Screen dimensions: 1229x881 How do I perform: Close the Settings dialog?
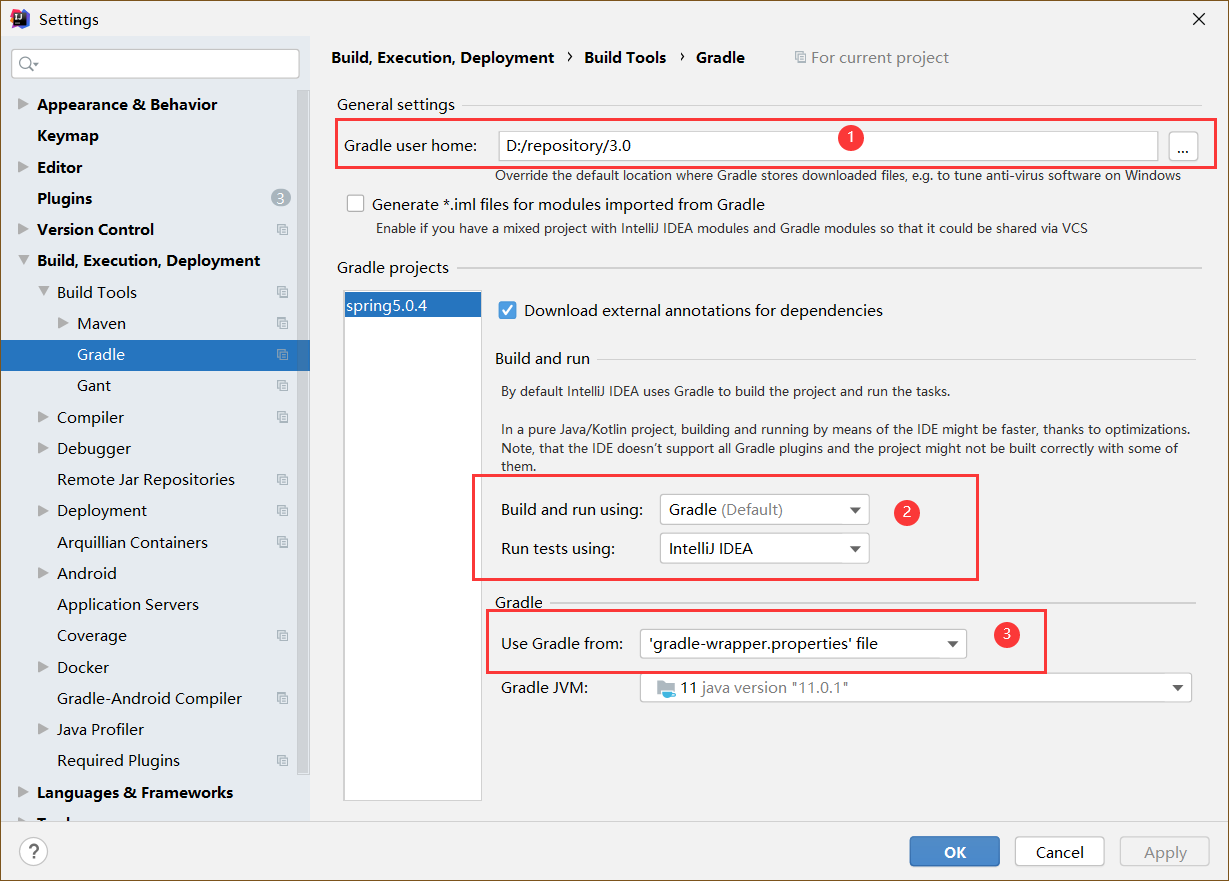pos(1198,18)
